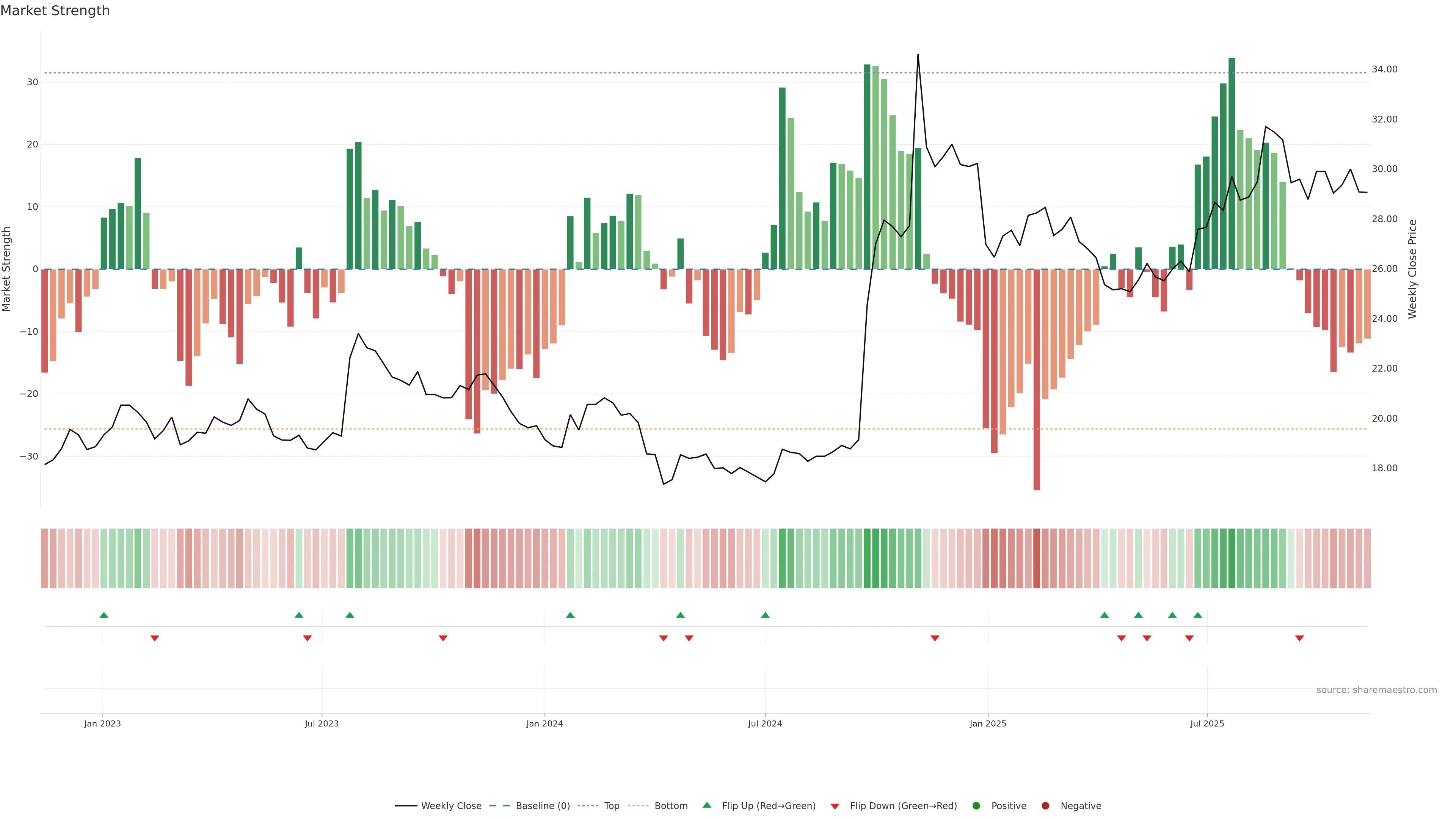Click the source: sharemaestro.com text
The width and height of the screenshot is (1456, 819).
point(1376,690)
